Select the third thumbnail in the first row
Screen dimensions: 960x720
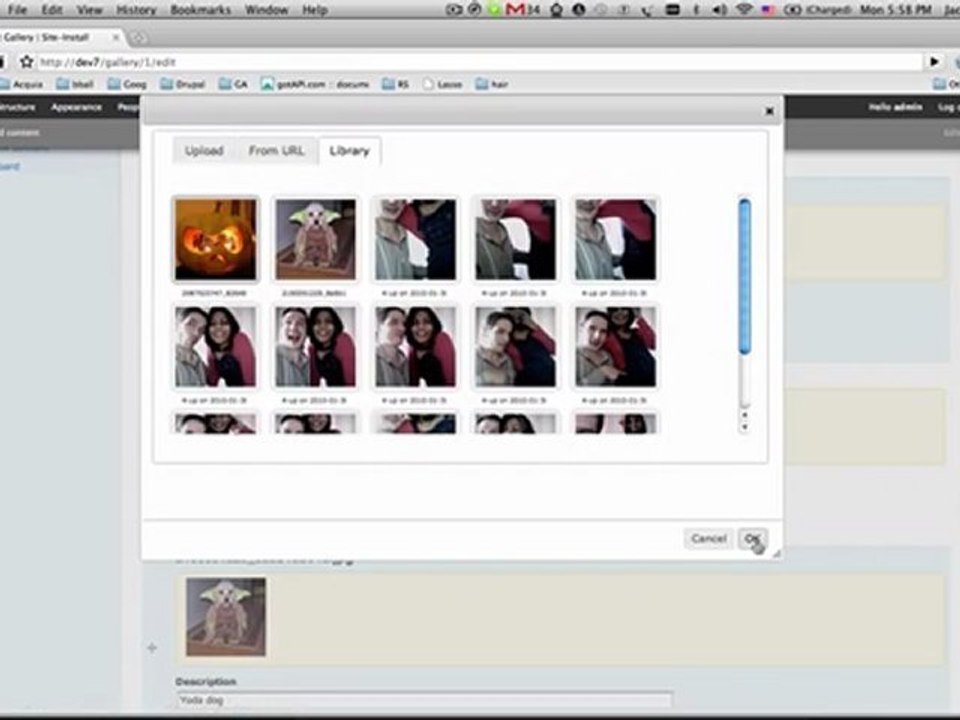coord(415,239)
